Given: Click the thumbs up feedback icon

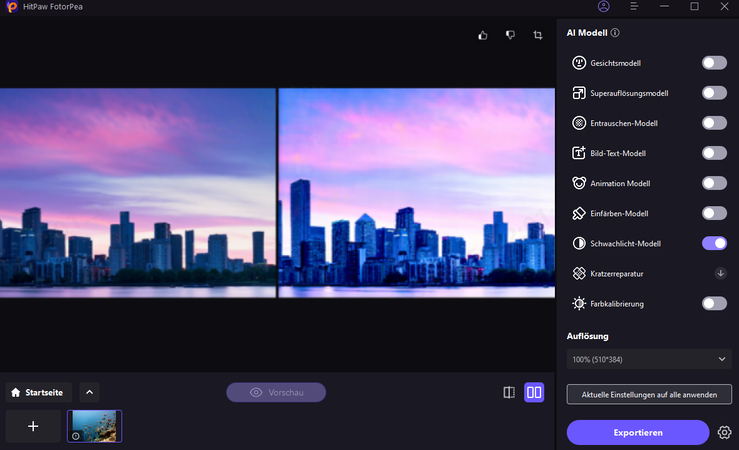Looking at the screenshot, I should click(x=483, y=35).
